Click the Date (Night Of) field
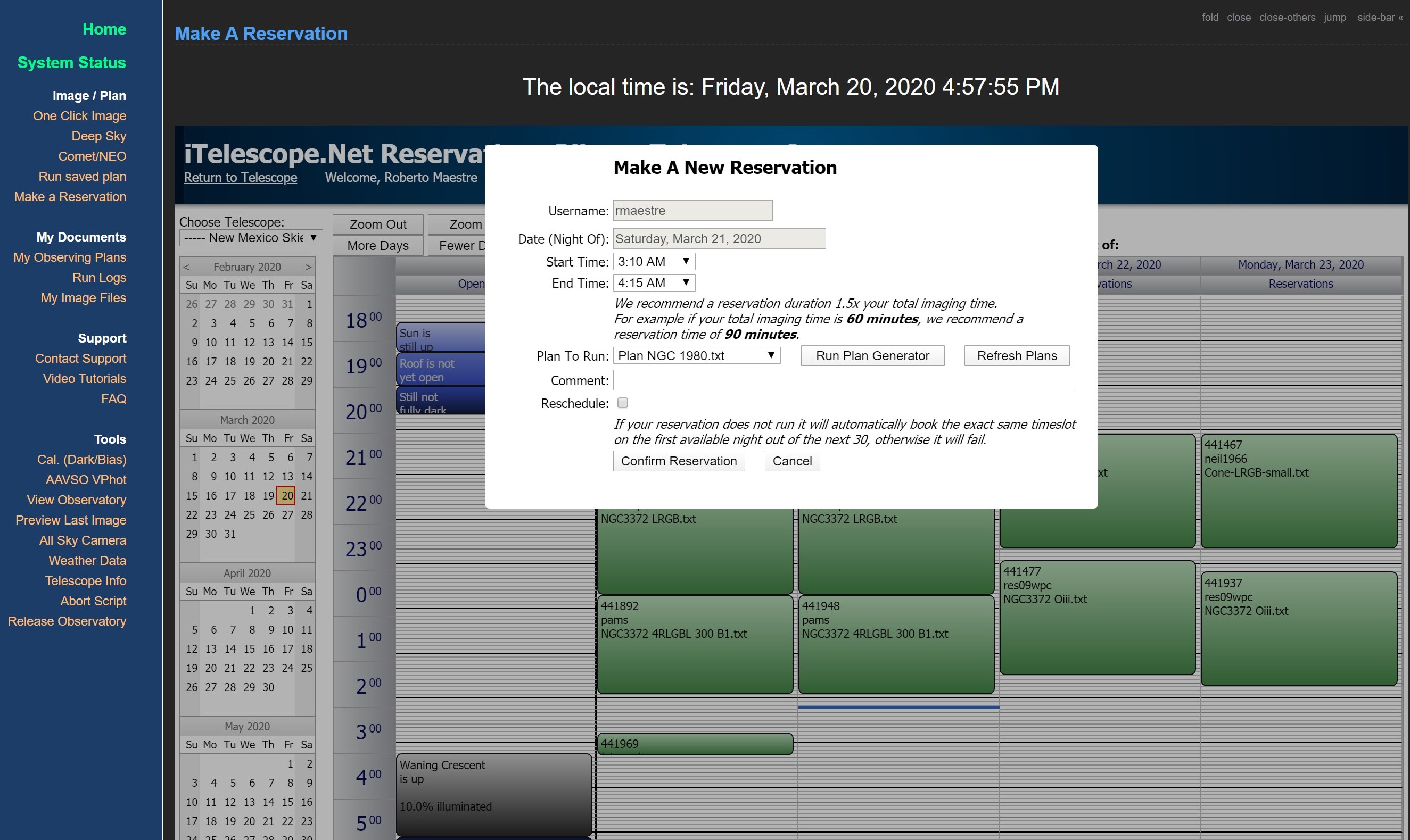1410x840 pixels. pos(719,239)
